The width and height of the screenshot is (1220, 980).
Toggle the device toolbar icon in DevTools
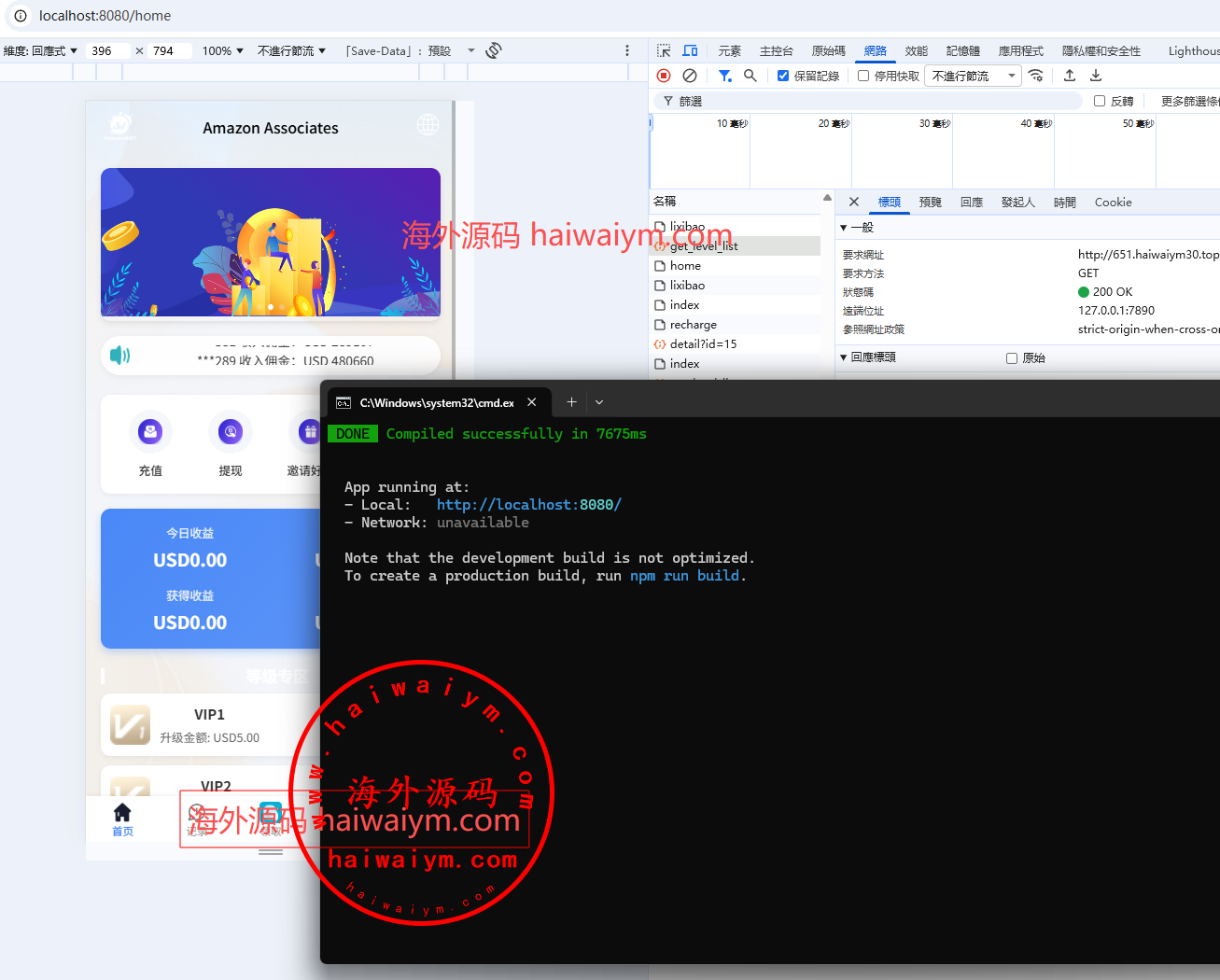(690, 50)
